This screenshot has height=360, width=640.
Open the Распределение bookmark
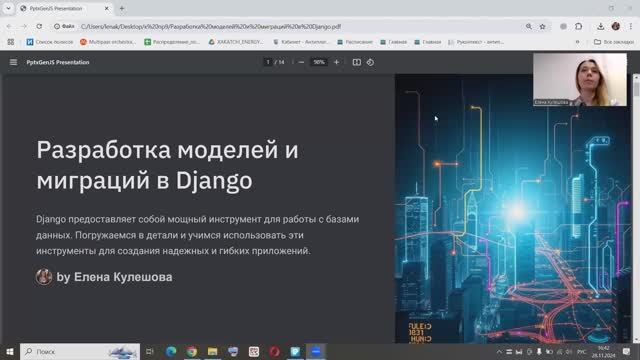[172, 42]
